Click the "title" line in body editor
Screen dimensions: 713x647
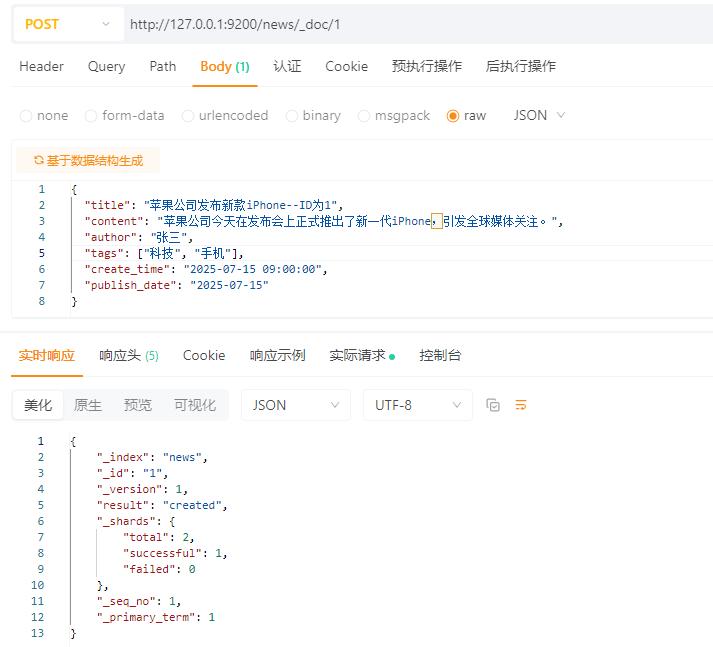pyautogui.click(x=214, y=205)
